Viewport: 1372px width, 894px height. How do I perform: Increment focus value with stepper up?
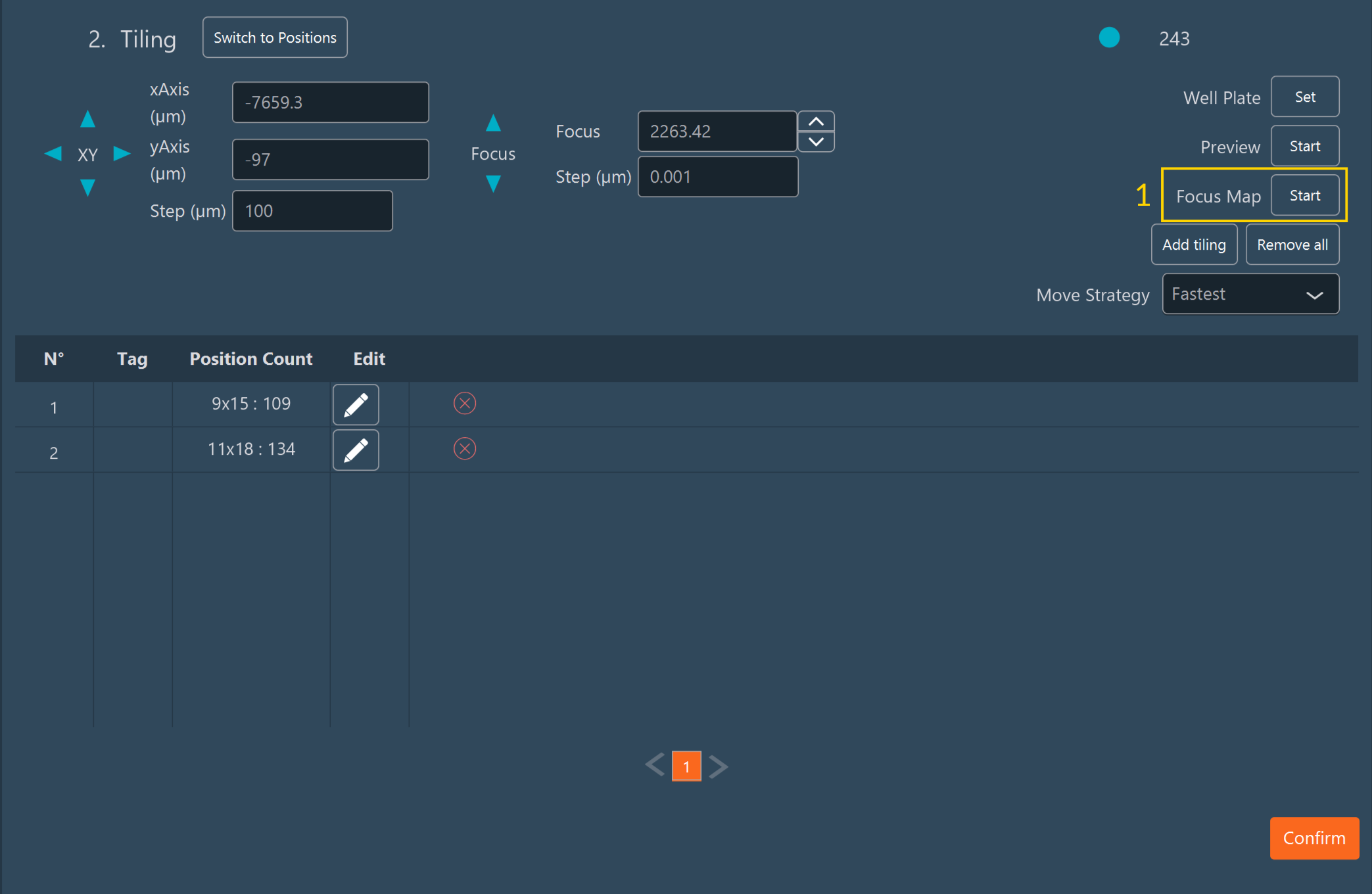pyautogui.click(x=816, y=122)
